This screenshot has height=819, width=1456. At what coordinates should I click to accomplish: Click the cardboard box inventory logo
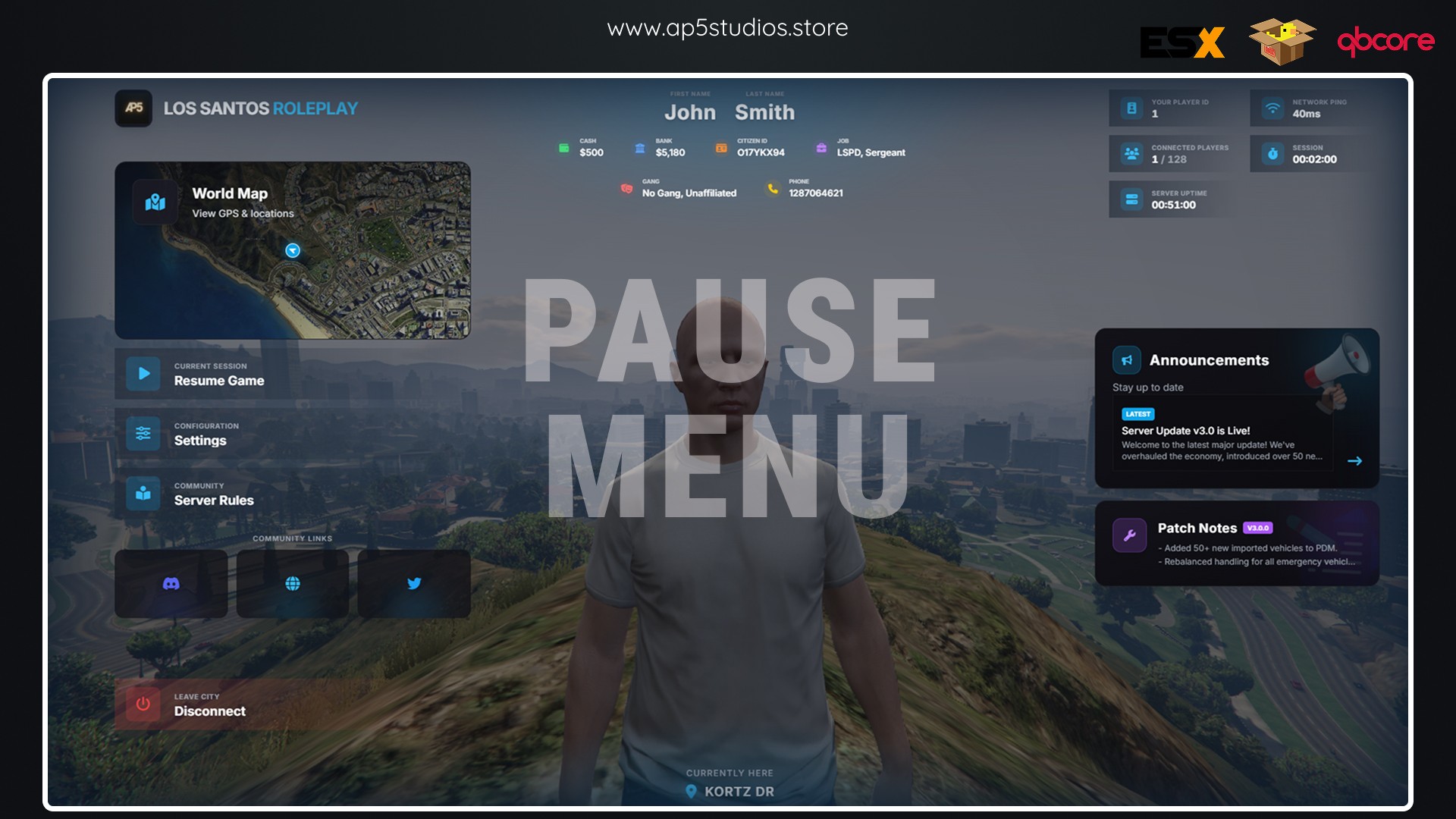1282,41
